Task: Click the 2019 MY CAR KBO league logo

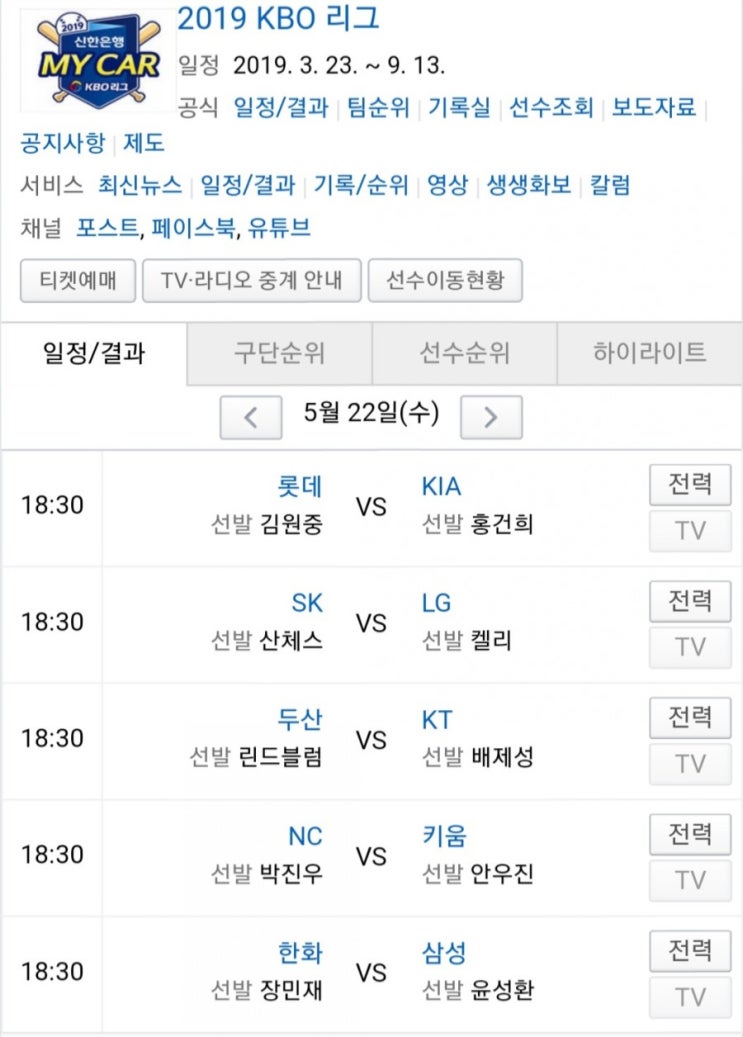Action: [99, 60]
